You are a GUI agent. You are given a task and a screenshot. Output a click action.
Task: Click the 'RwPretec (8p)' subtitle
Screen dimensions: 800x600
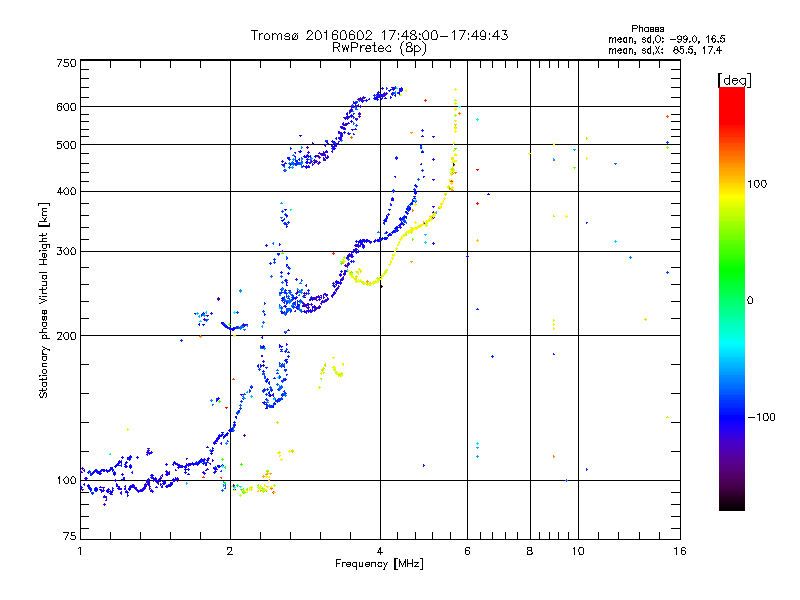[379, 48]
